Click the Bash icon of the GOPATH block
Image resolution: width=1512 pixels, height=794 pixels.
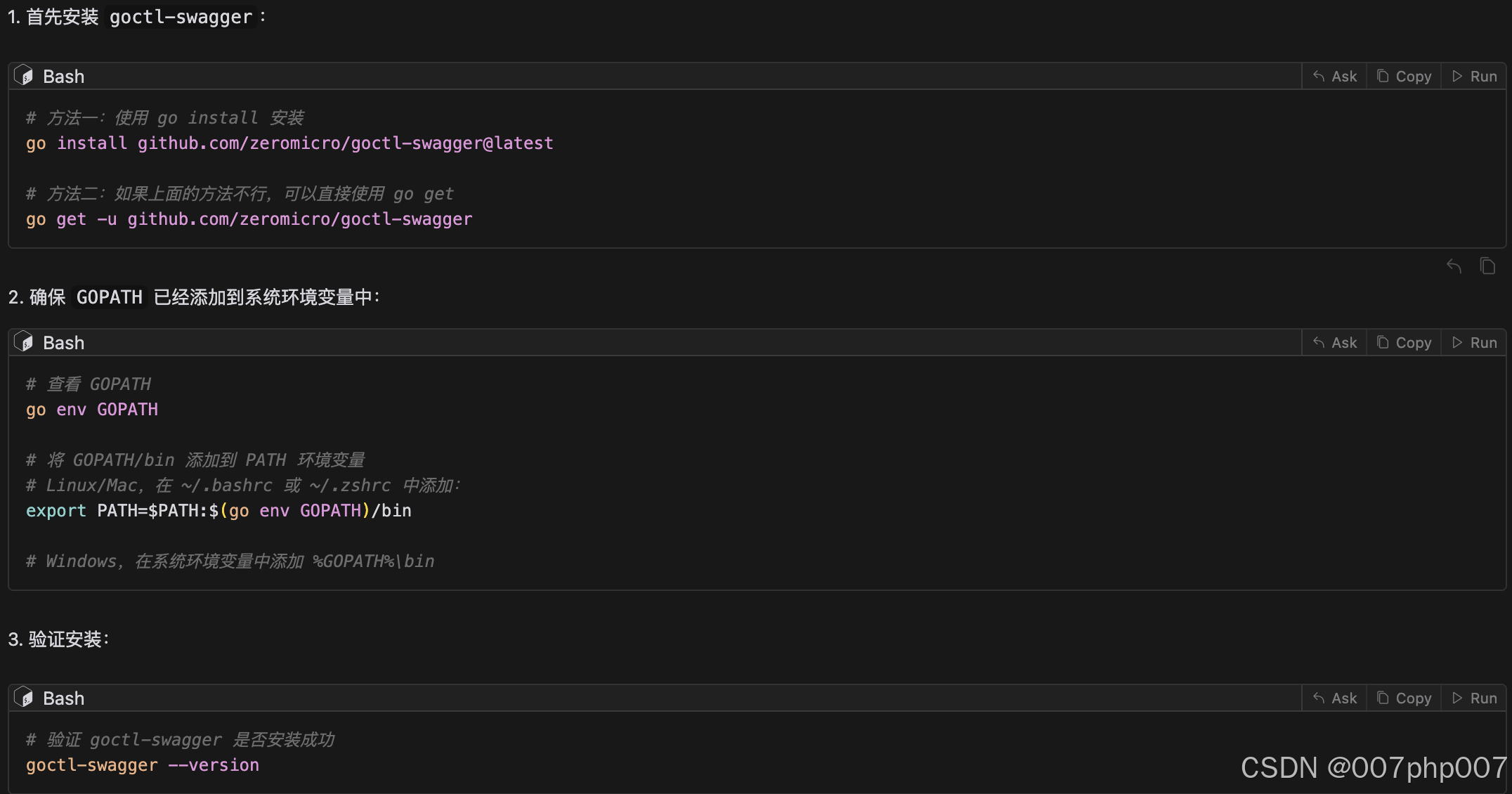(24, 342)
